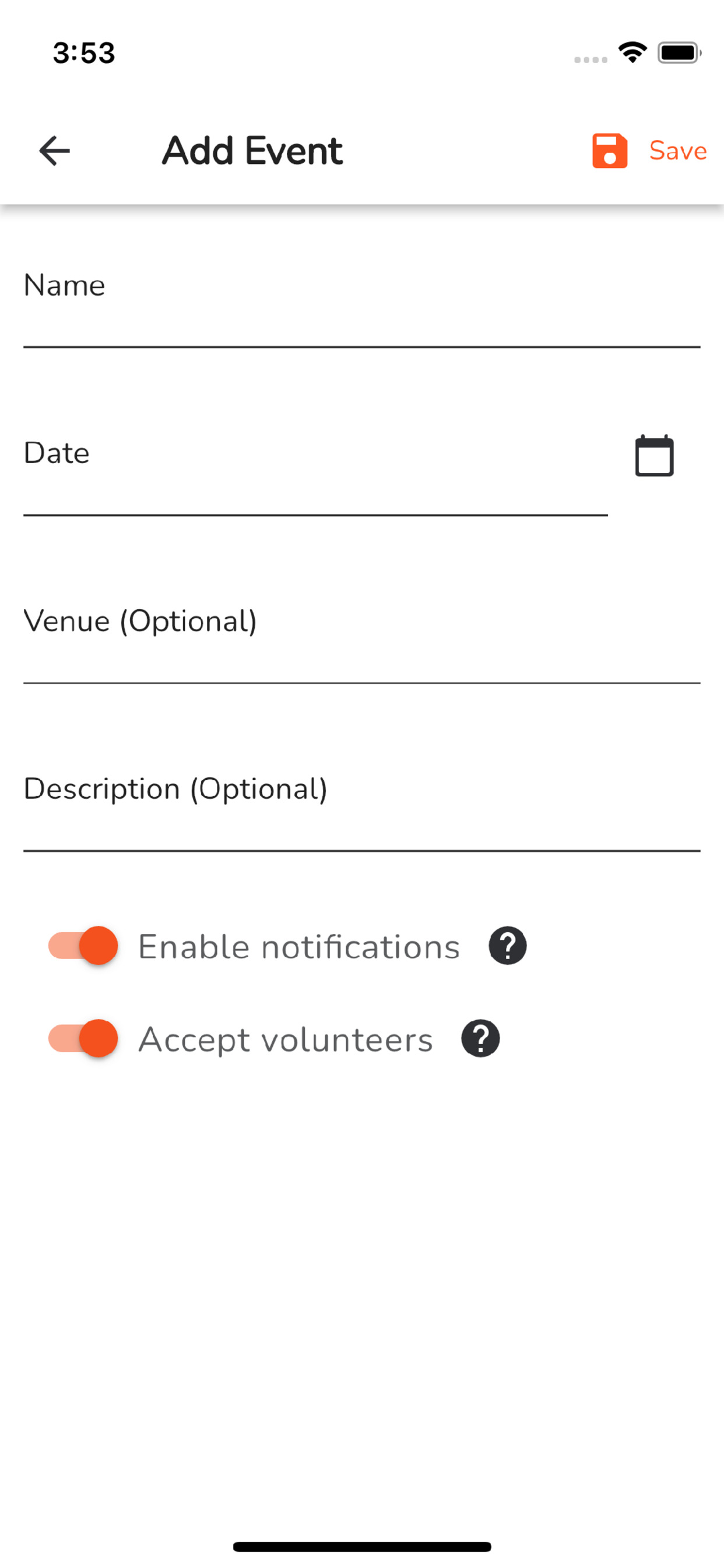Tap the Accept volunteers label
724x1568 pixels.
pos(285,1039)
